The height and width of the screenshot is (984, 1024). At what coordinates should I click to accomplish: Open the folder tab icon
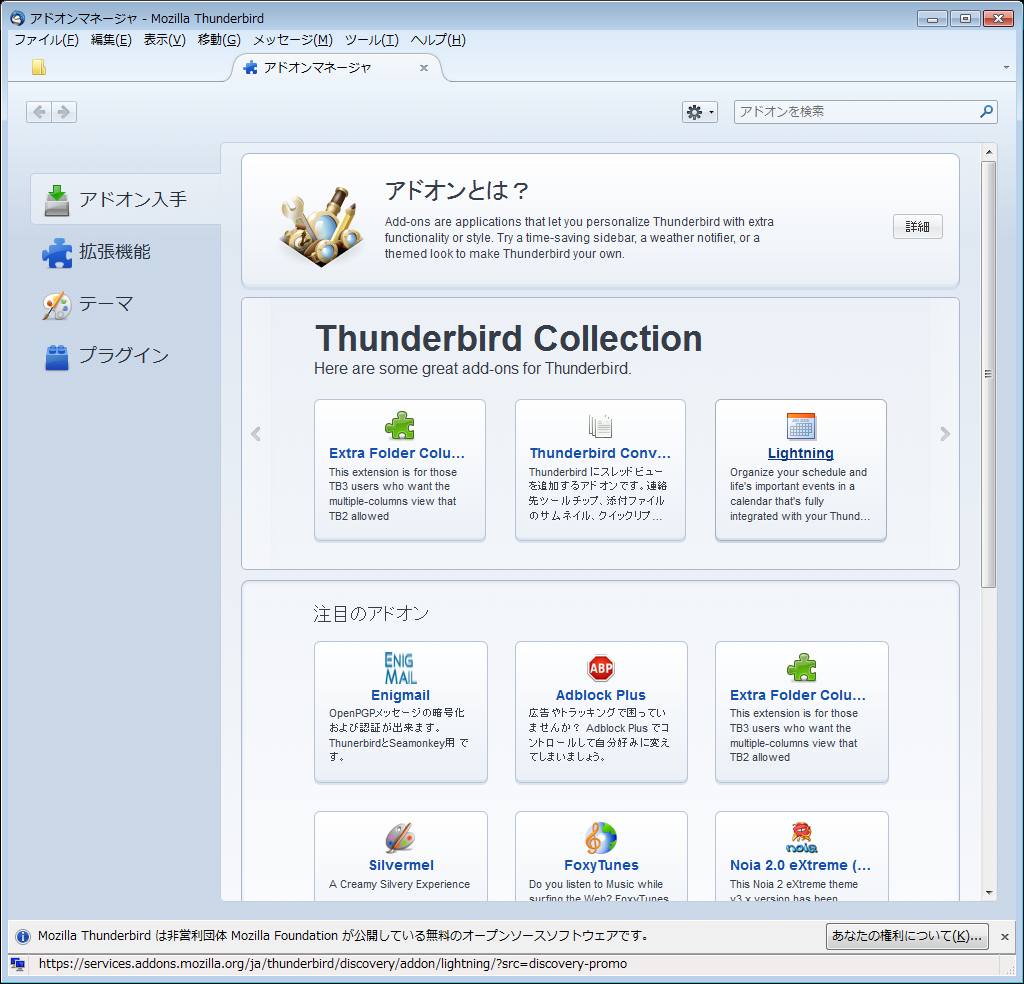pyautogui.click(x=39, y=68)
